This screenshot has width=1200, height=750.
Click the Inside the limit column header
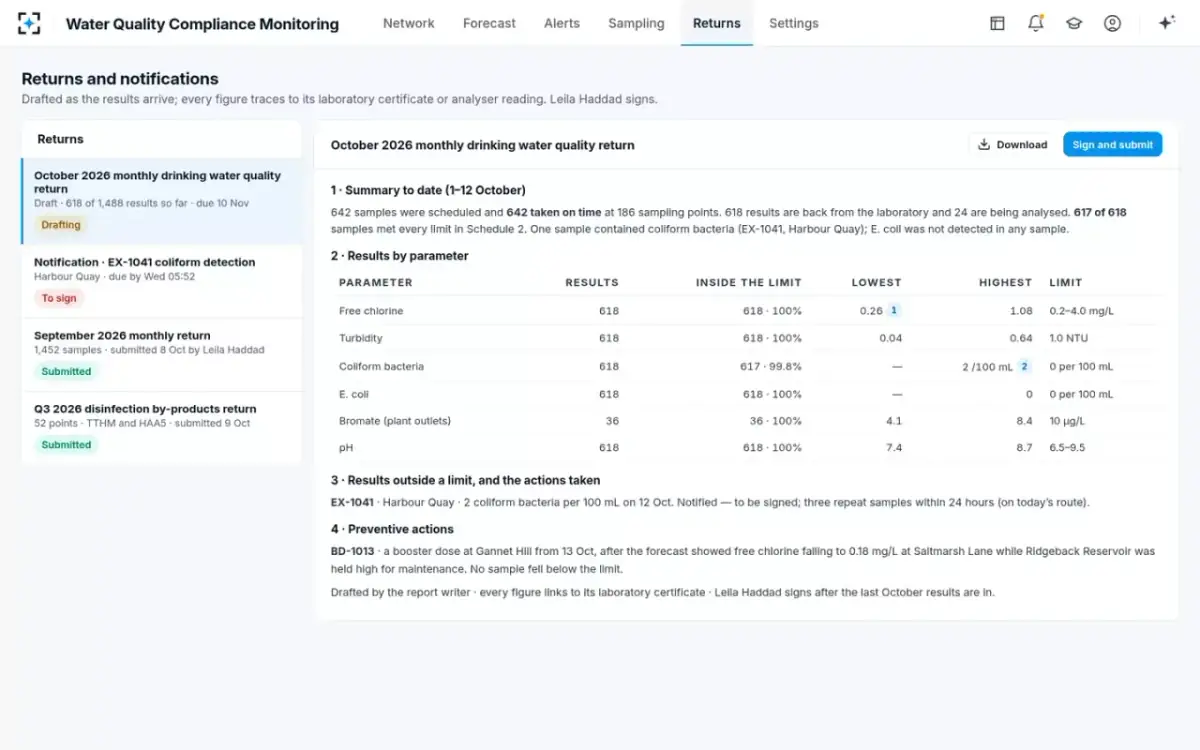pos(749,283)
